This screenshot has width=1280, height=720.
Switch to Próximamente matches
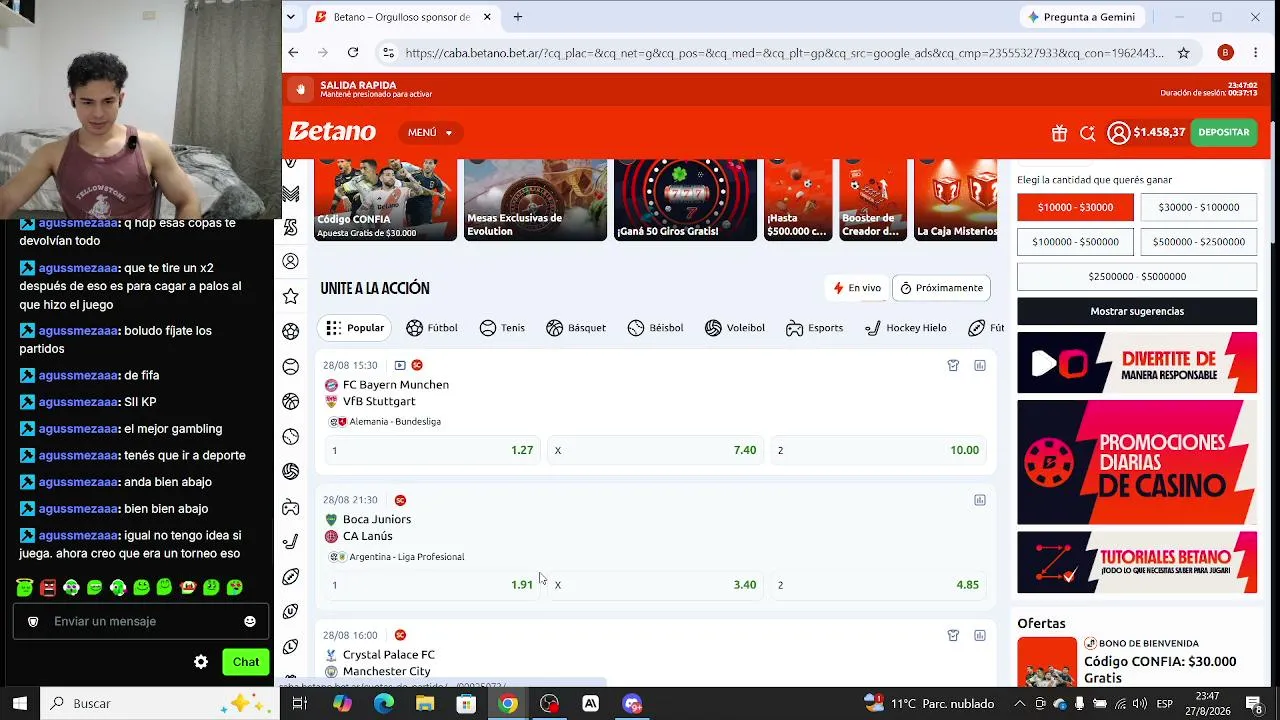941,288
